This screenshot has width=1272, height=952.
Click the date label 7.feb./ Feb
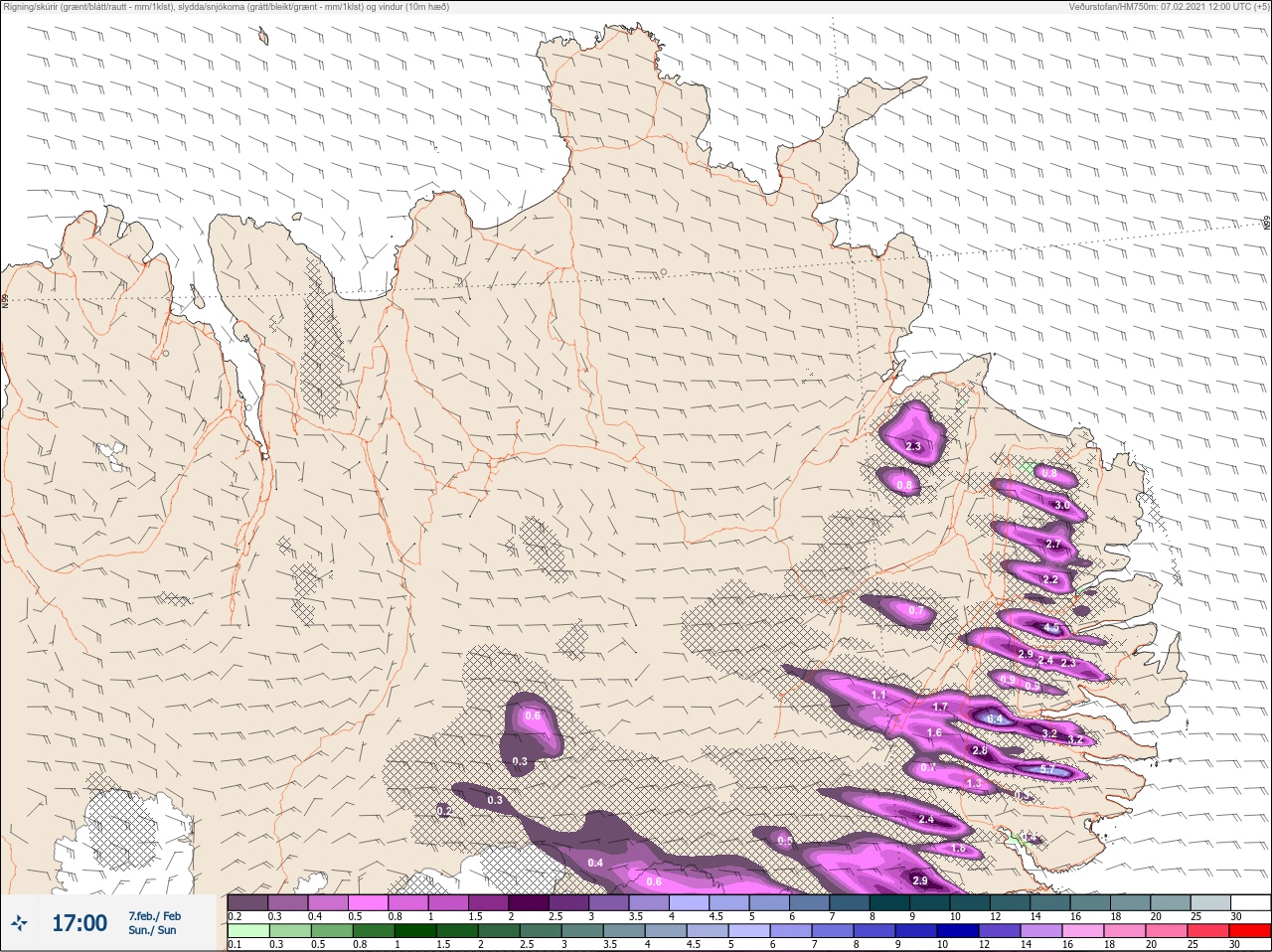pos(154,916)
